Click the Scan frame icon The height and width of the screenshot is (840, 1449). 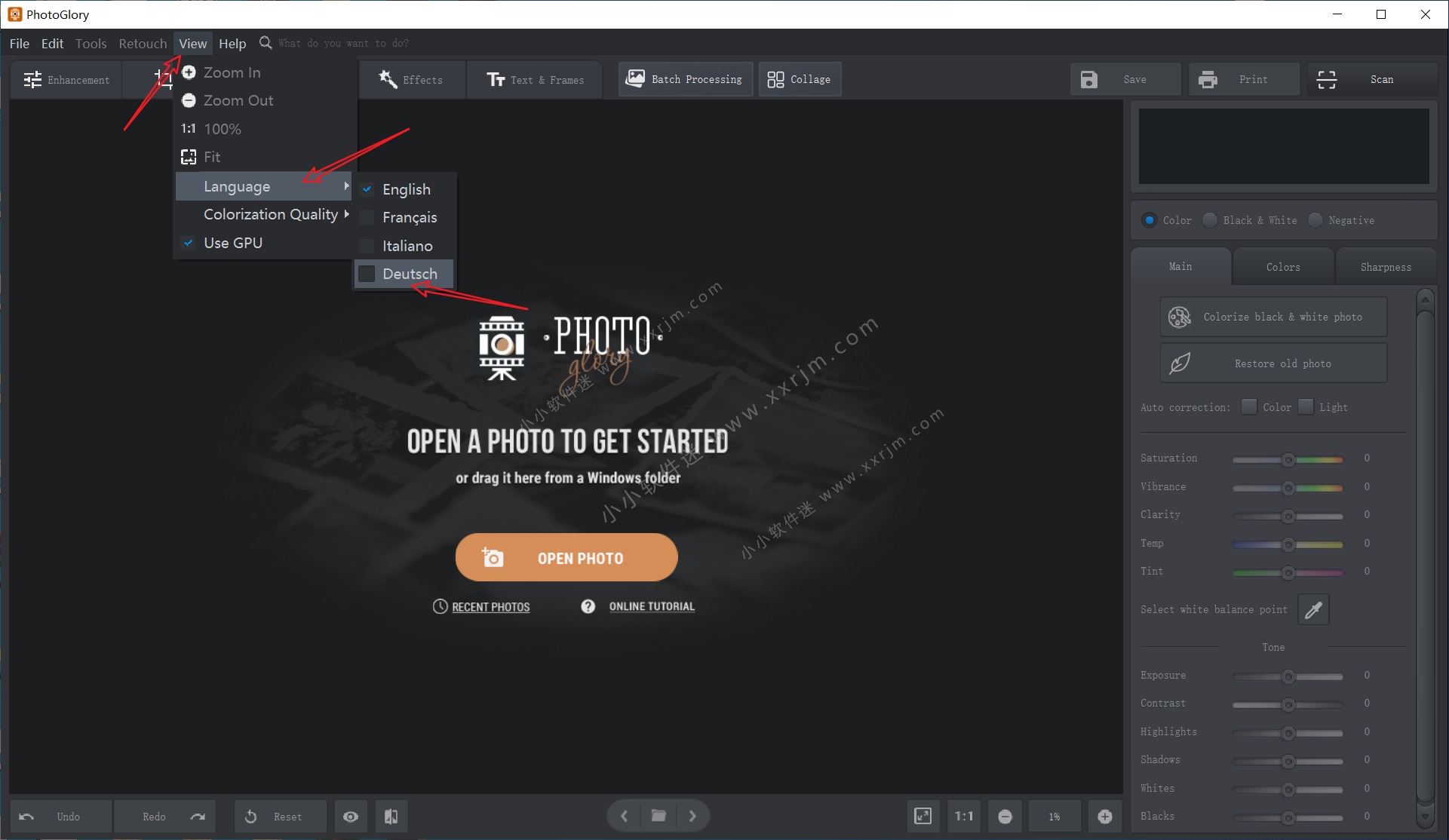(x=1327, y=79)
